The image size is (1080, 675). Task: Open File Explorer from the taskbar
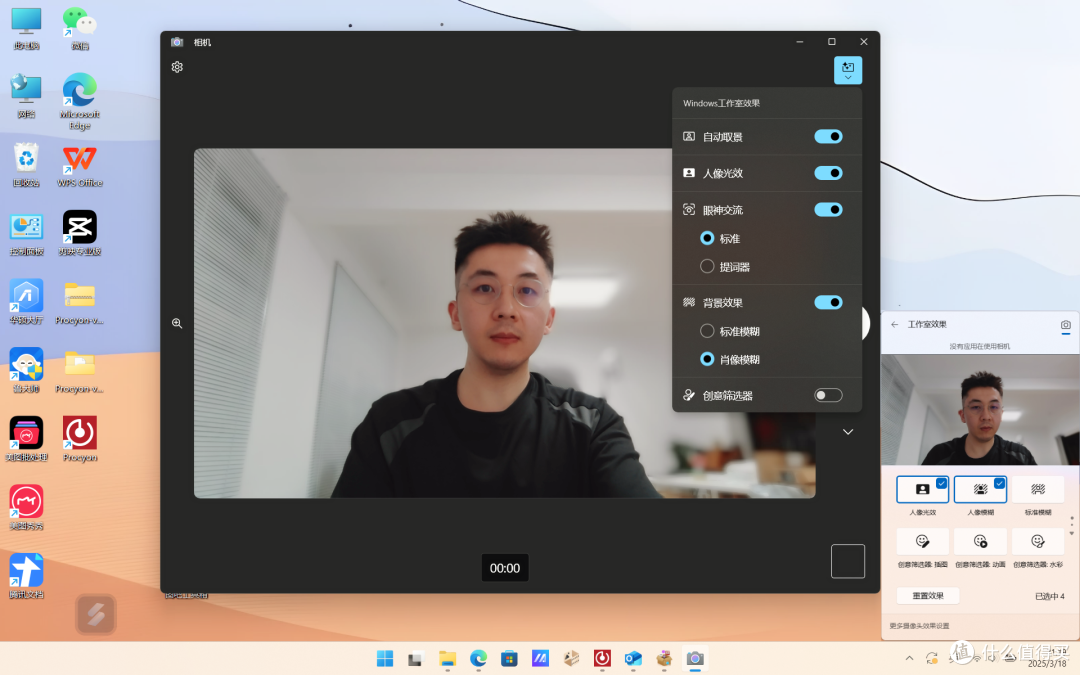point(447,659)
